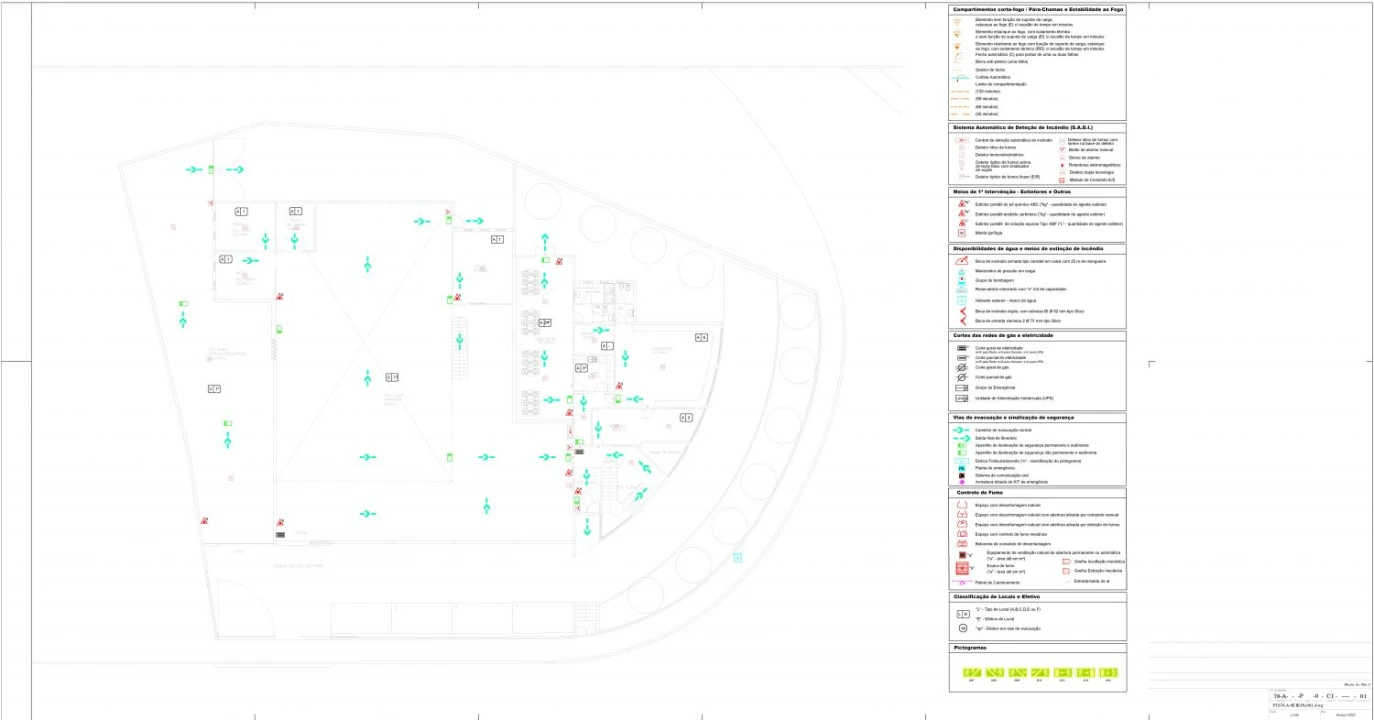Select the manual alarm button legend symbol
The image size is (1374, 720).
click(1063, 149)
